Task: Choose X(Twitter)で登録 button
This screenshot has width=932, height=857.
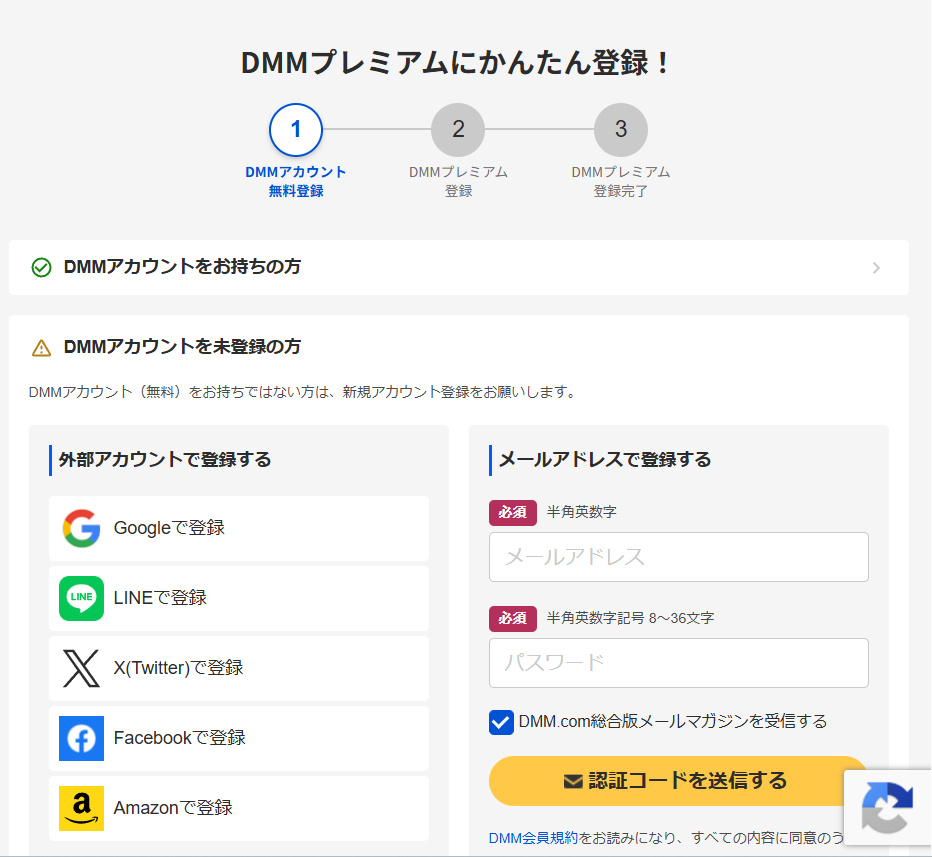Action: tap(239, 669)
